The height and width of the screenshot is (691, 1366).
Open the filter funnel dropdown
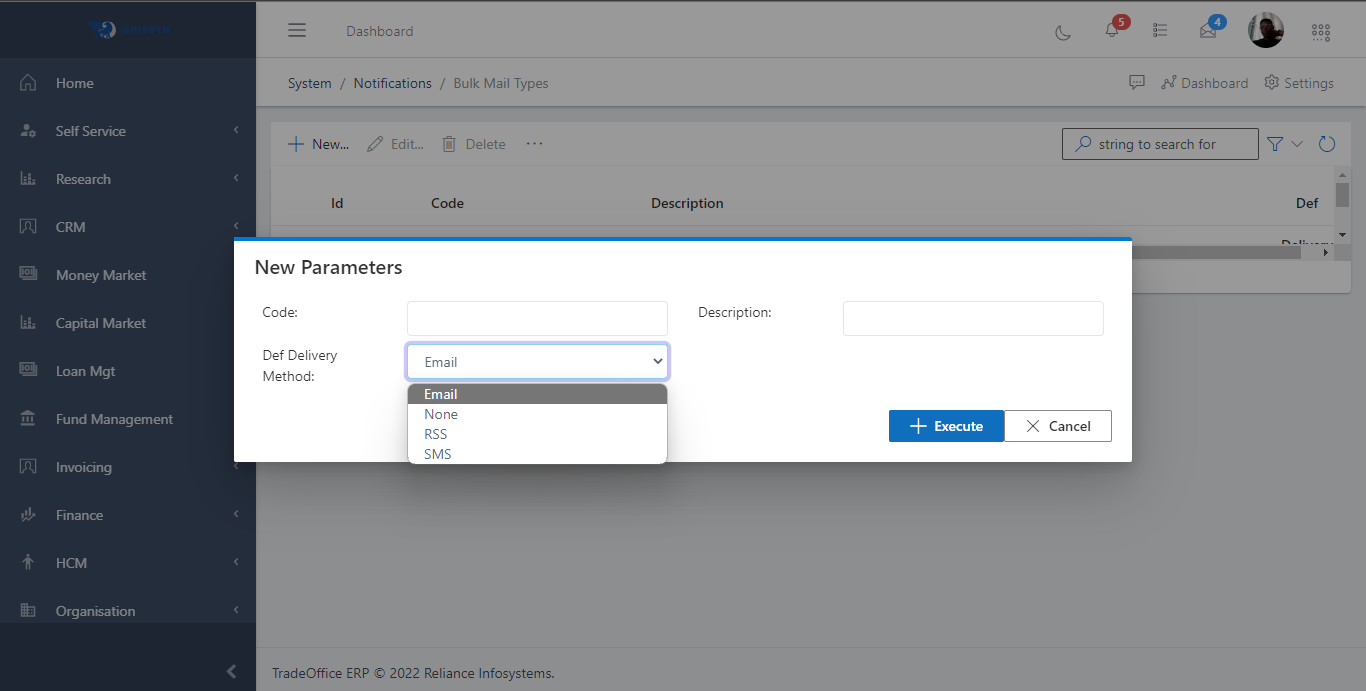[1285, 144]
